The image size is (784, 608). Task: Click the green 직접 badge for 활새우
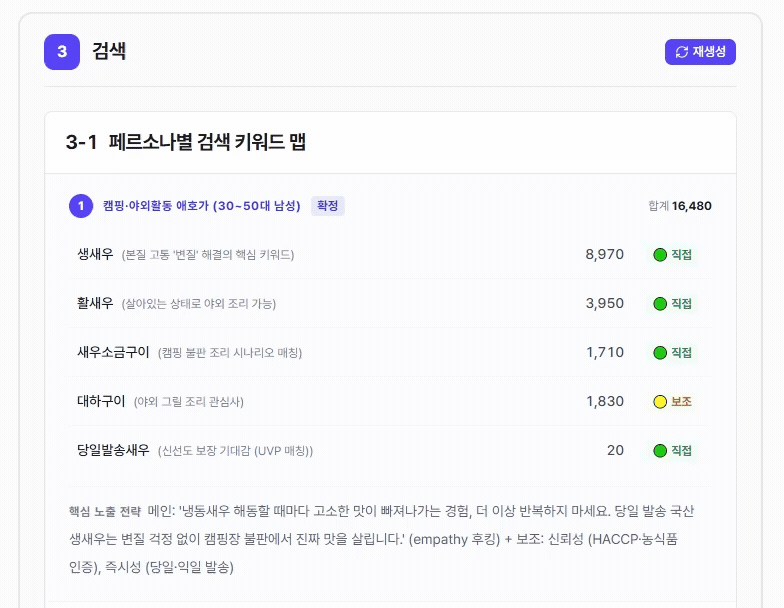[672, 304]
